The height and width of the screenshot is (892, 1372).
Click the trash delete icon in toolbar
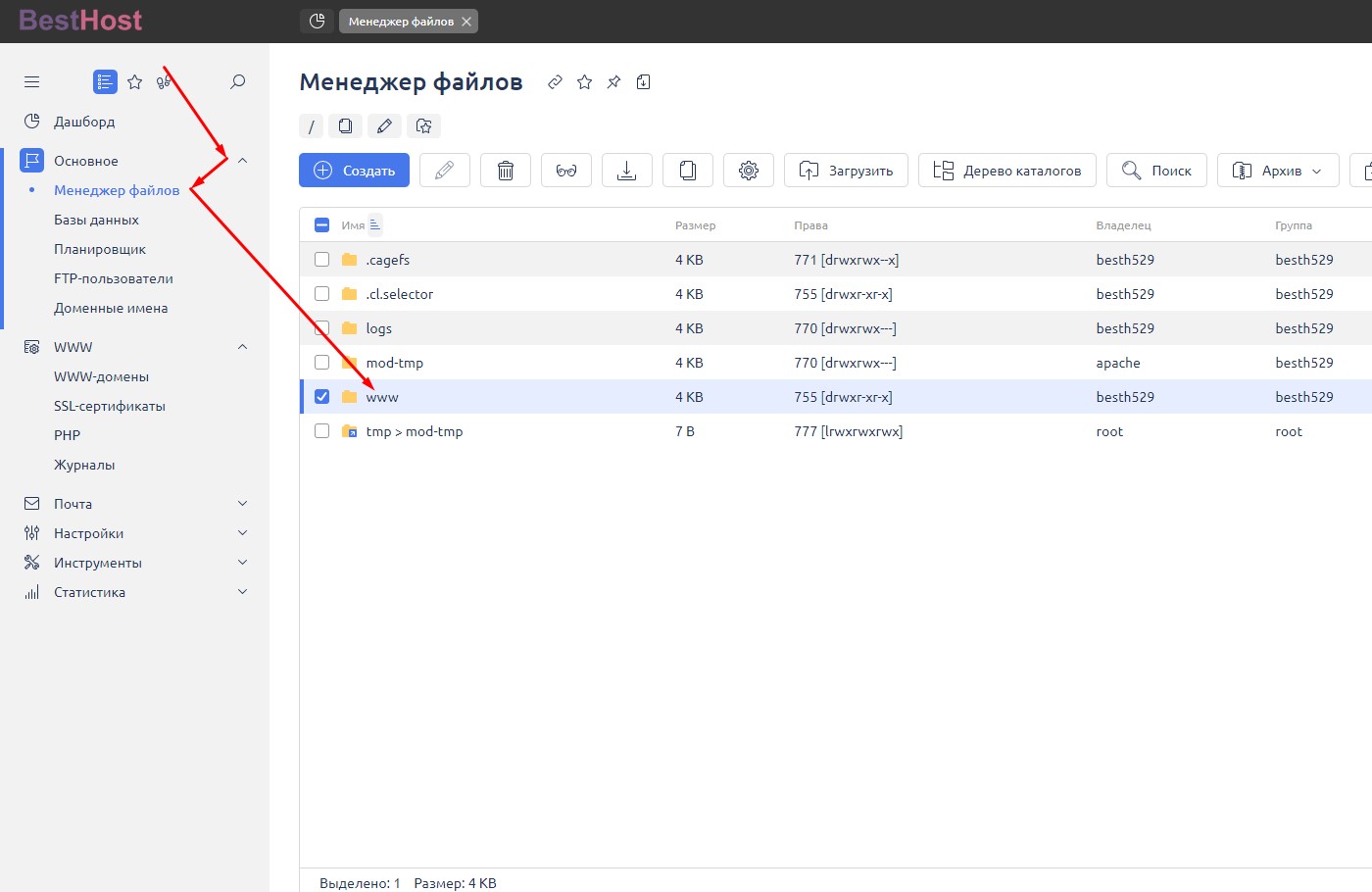pos(506,171)
